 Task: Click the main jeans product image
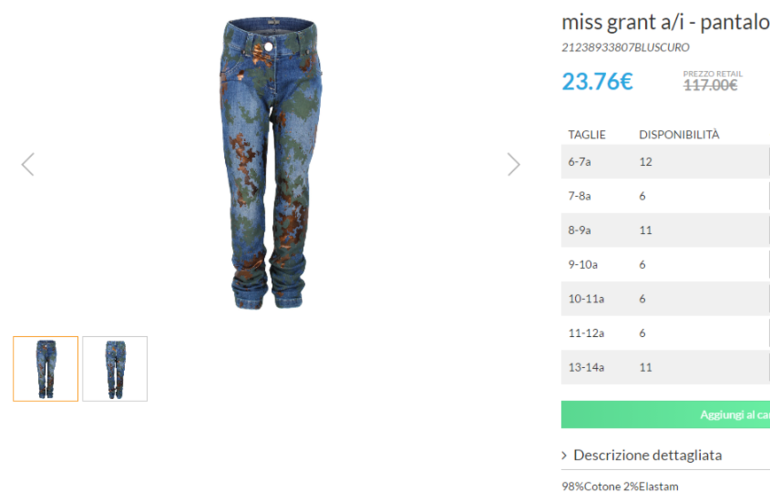pyautogui.click(x=271, y=164)
